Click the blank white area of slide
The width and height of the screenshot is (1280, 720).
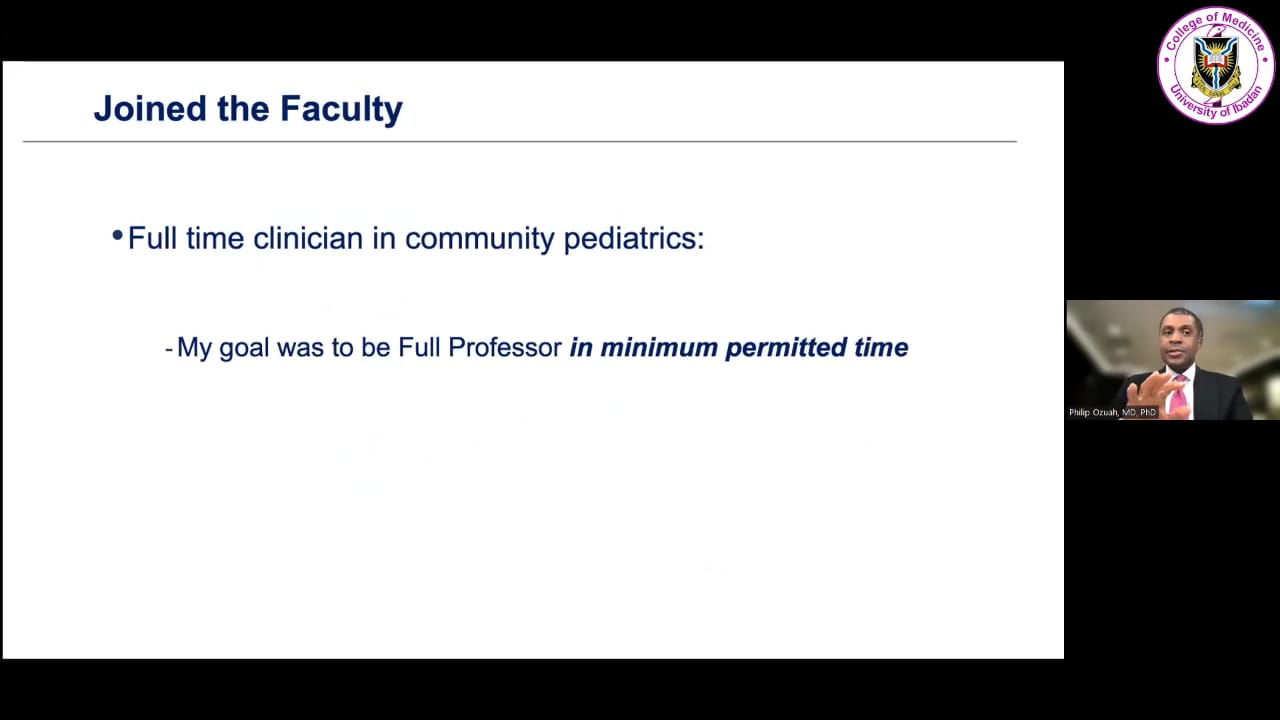tap(530, 520)
